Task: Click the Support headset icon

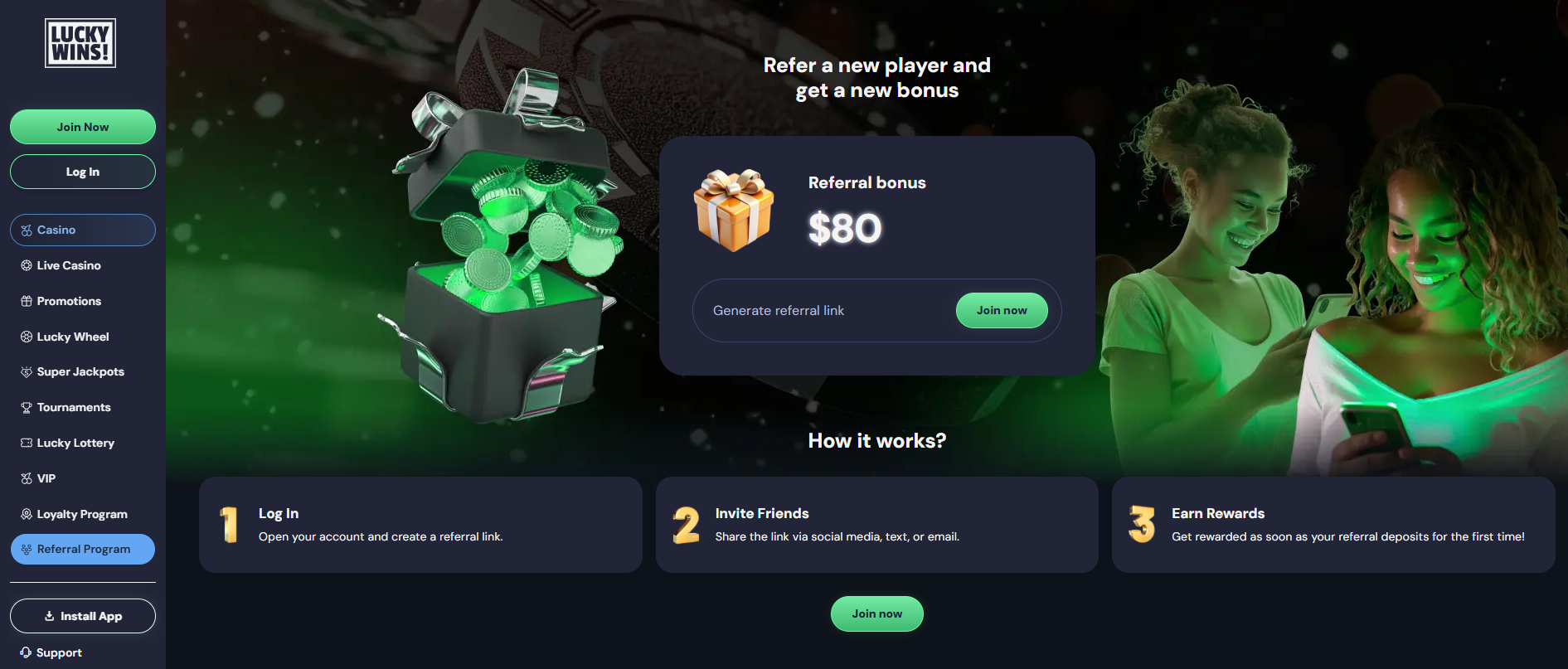Action: tap(26, 652)
